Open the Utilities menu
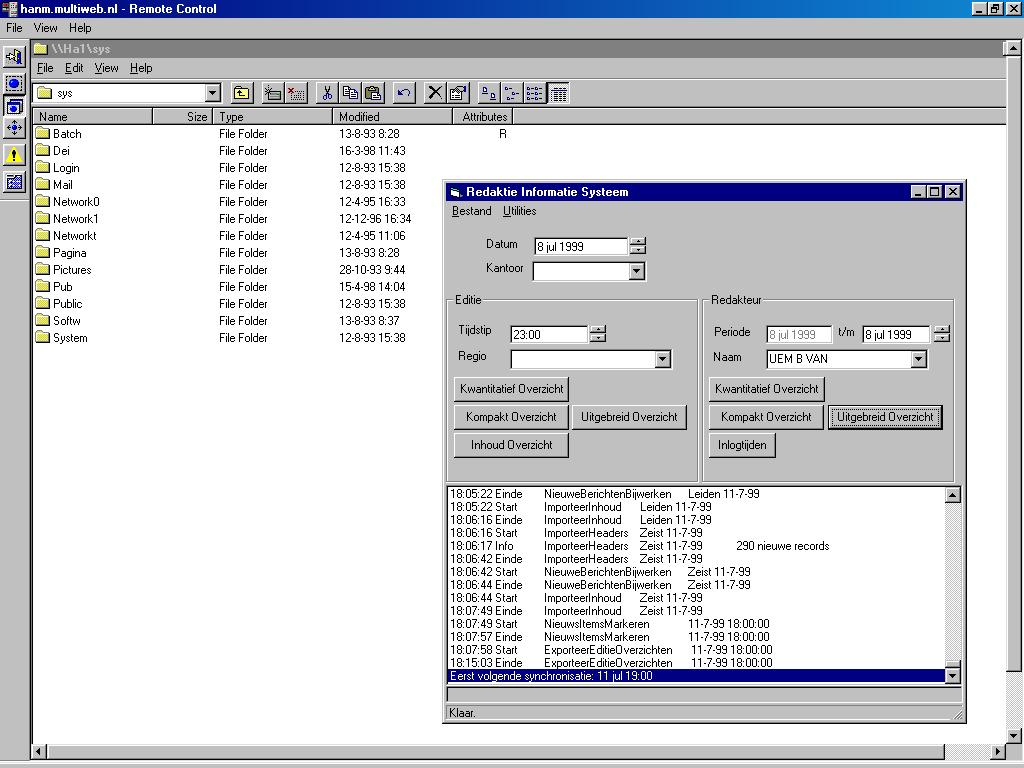 pyautogui.click(x=519, y=211)
